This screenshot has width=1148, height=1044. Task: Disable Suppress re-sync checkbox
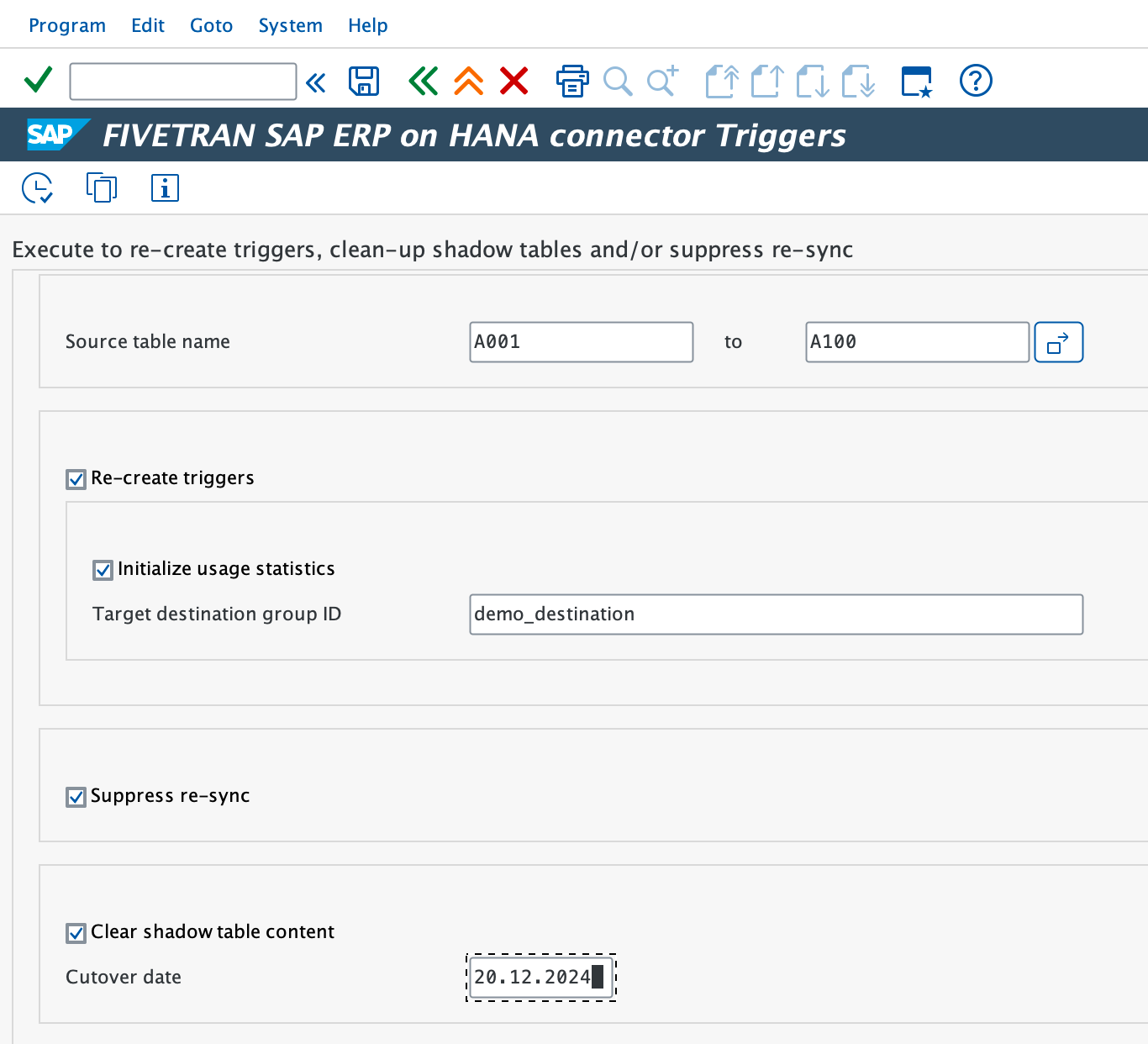click(x=76, y=797)
